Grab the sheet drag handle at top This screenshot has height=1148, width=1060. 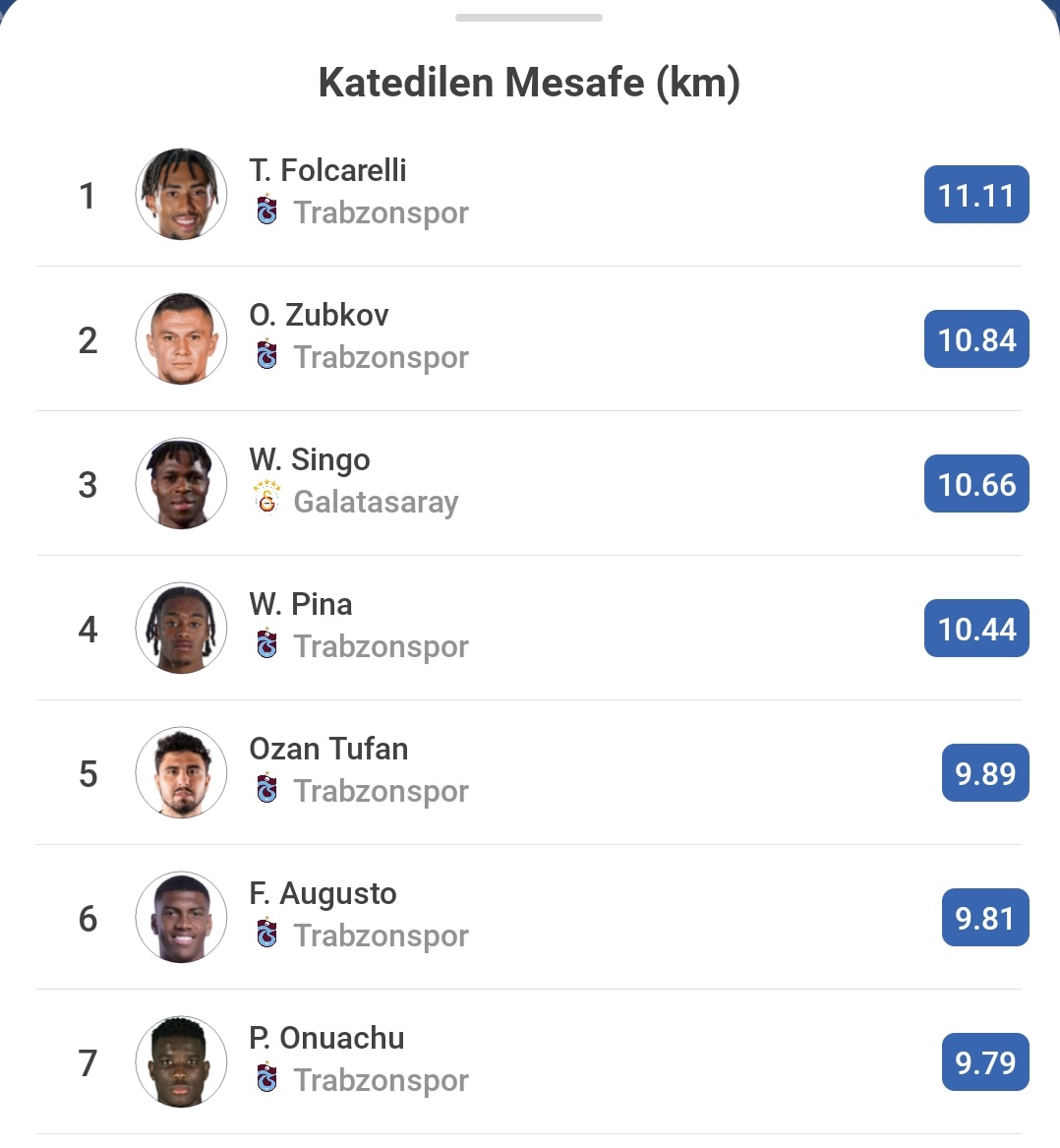click(x=529, y=18)
